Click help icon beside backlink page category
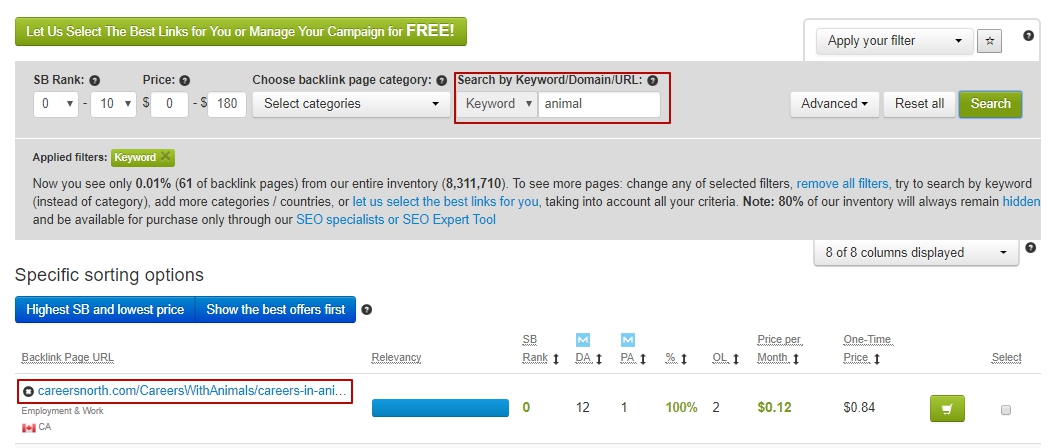This screenshot has width=1052, height=448. (442, 80)
